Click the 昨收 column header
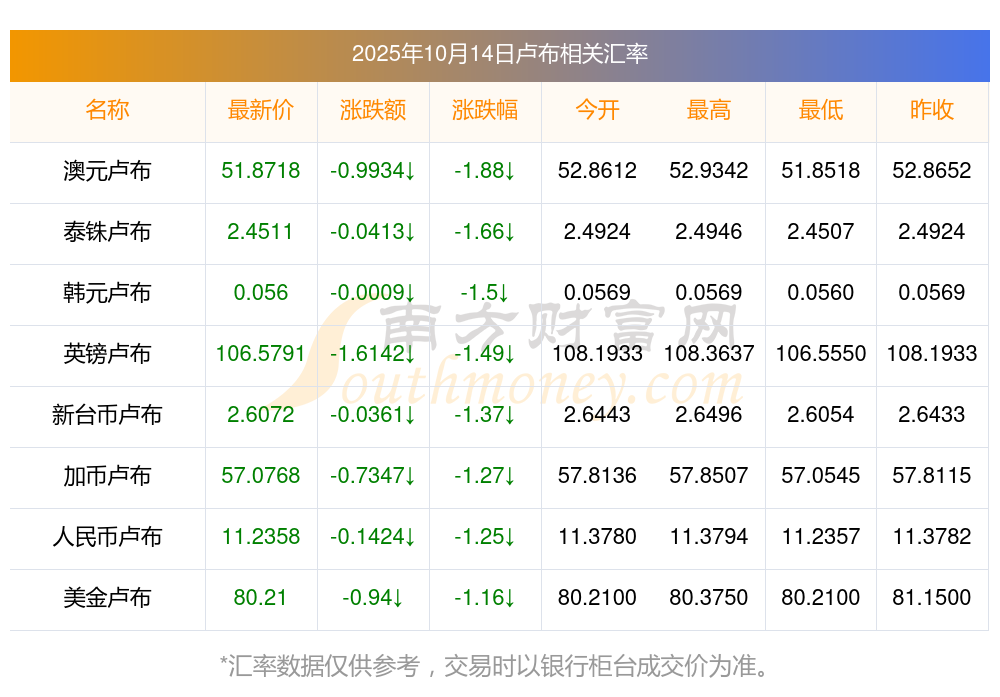 tap(932, 111)
